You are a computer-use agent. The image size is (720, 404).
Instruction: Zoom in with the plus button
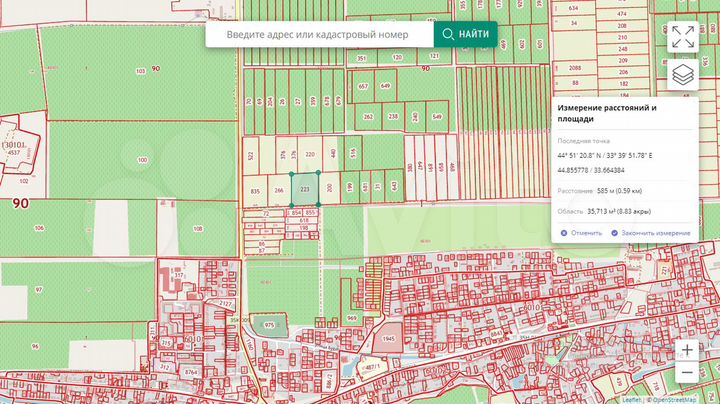point(687,351)
